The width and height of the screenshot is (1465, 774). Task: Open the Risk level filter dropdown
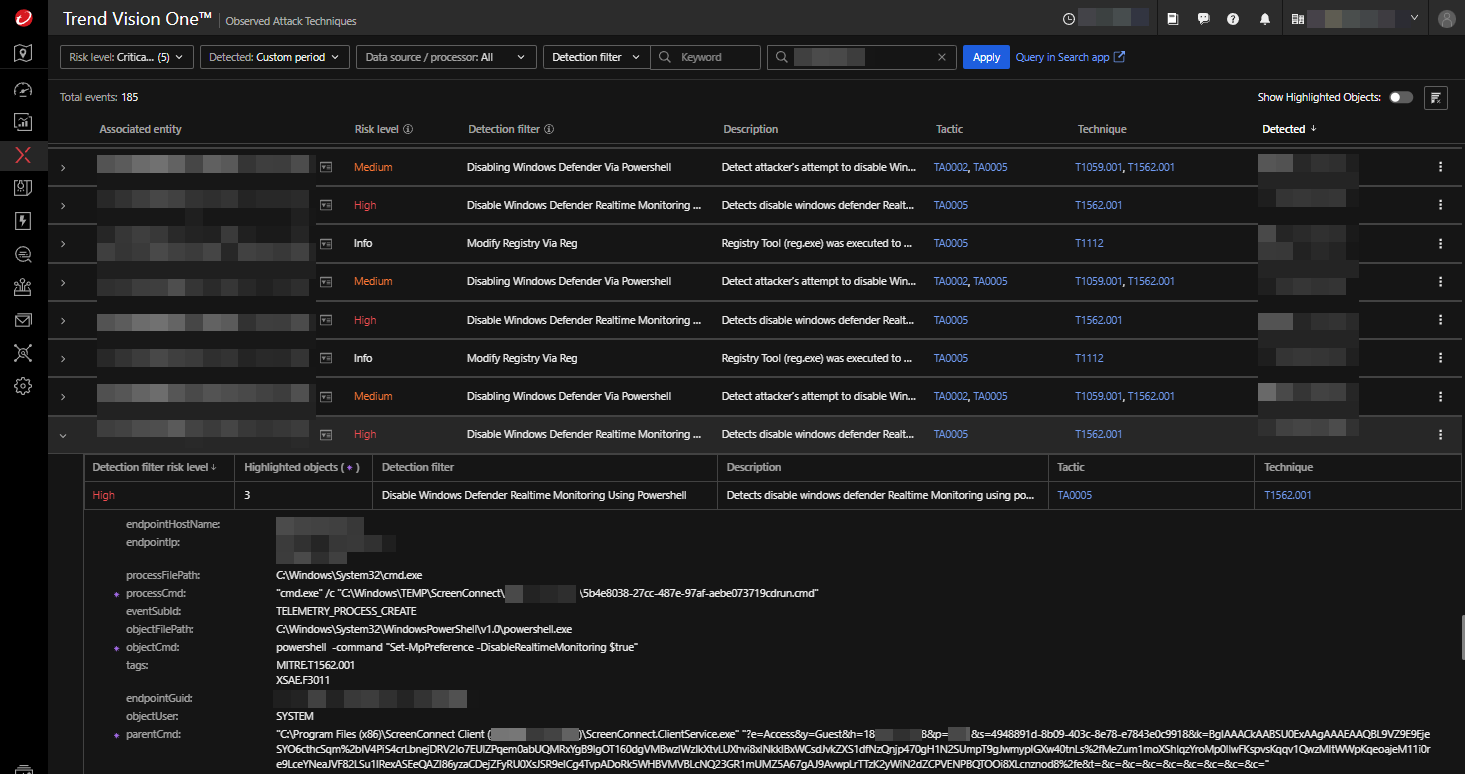click(126, 57)
